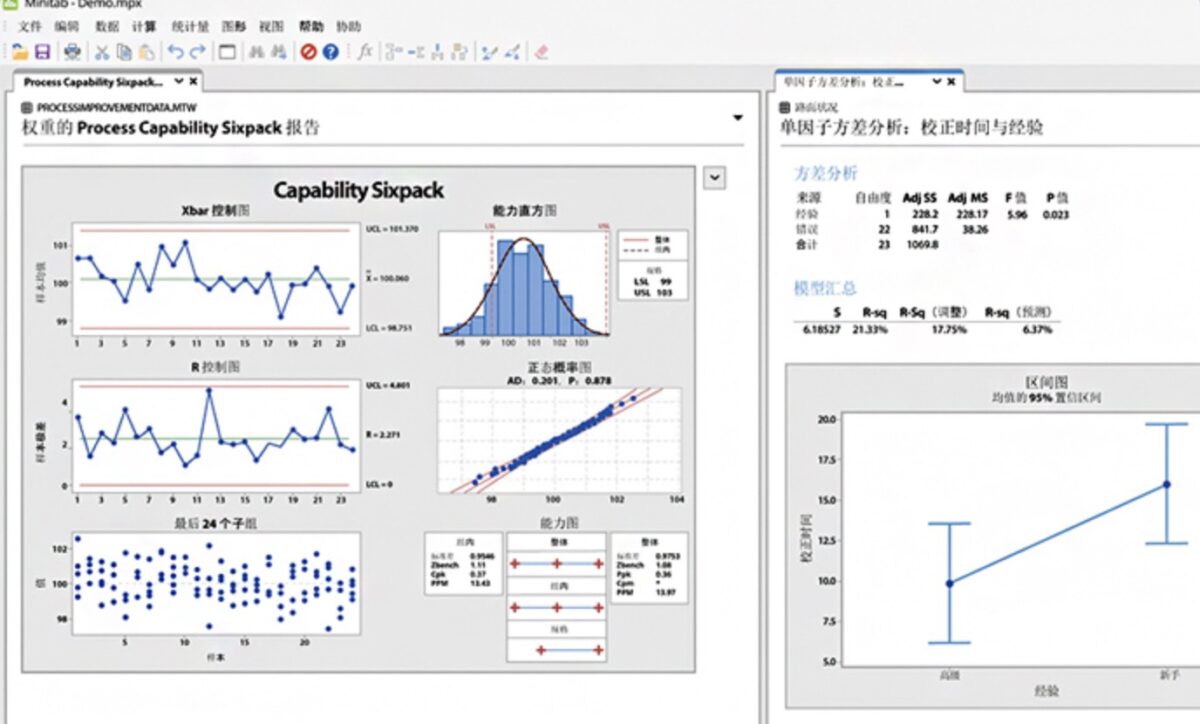
Task: Click the Paste clipboard icon
Action: click(x=146, y=52)
